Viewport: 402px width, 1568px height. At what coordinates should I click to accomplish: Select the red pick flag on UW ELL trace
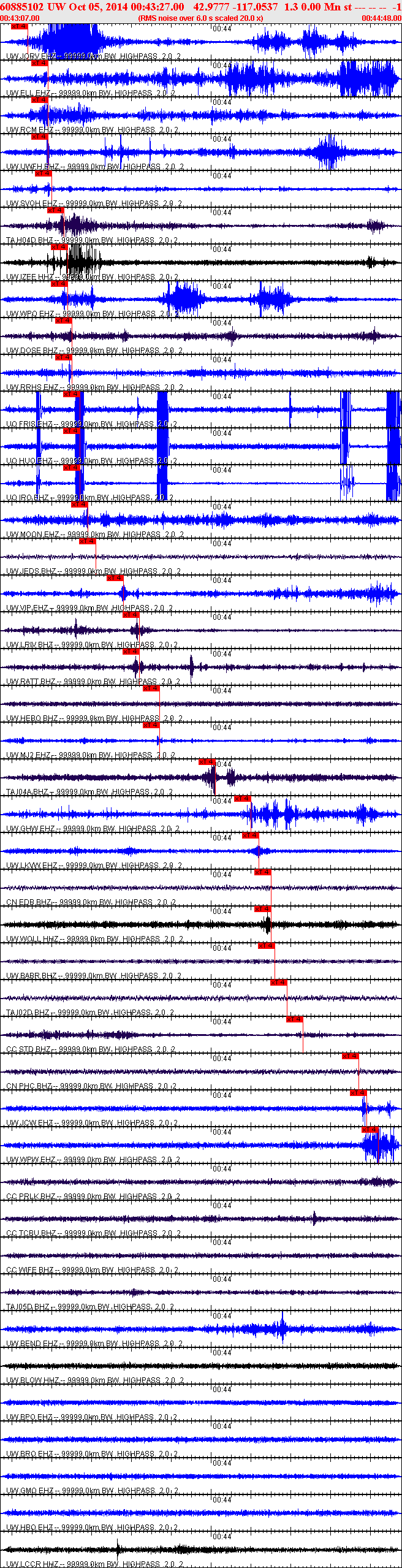(x=40, y=63)
